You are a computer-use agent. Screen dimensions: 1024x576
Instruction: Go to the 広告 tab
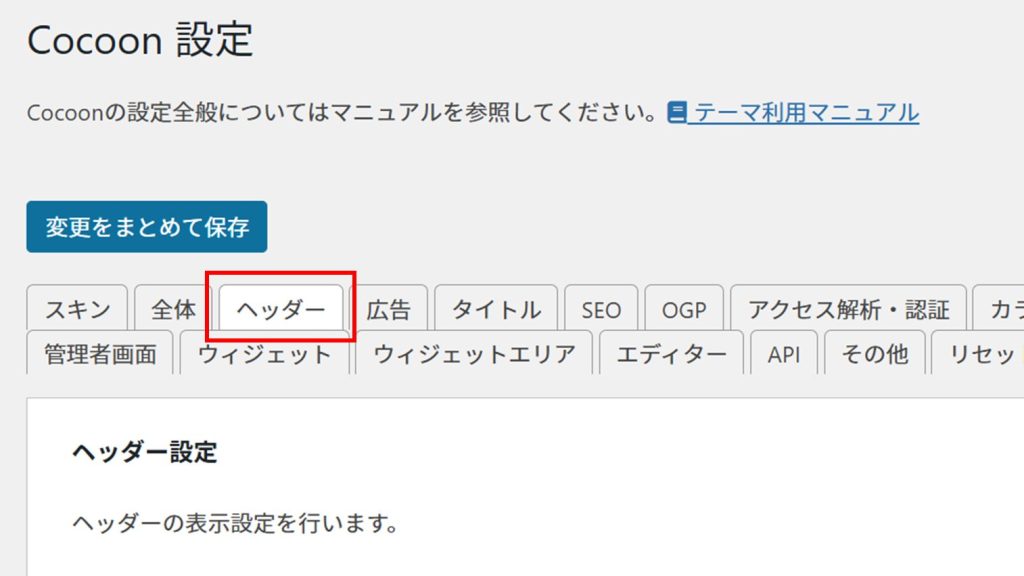[388, 310]
